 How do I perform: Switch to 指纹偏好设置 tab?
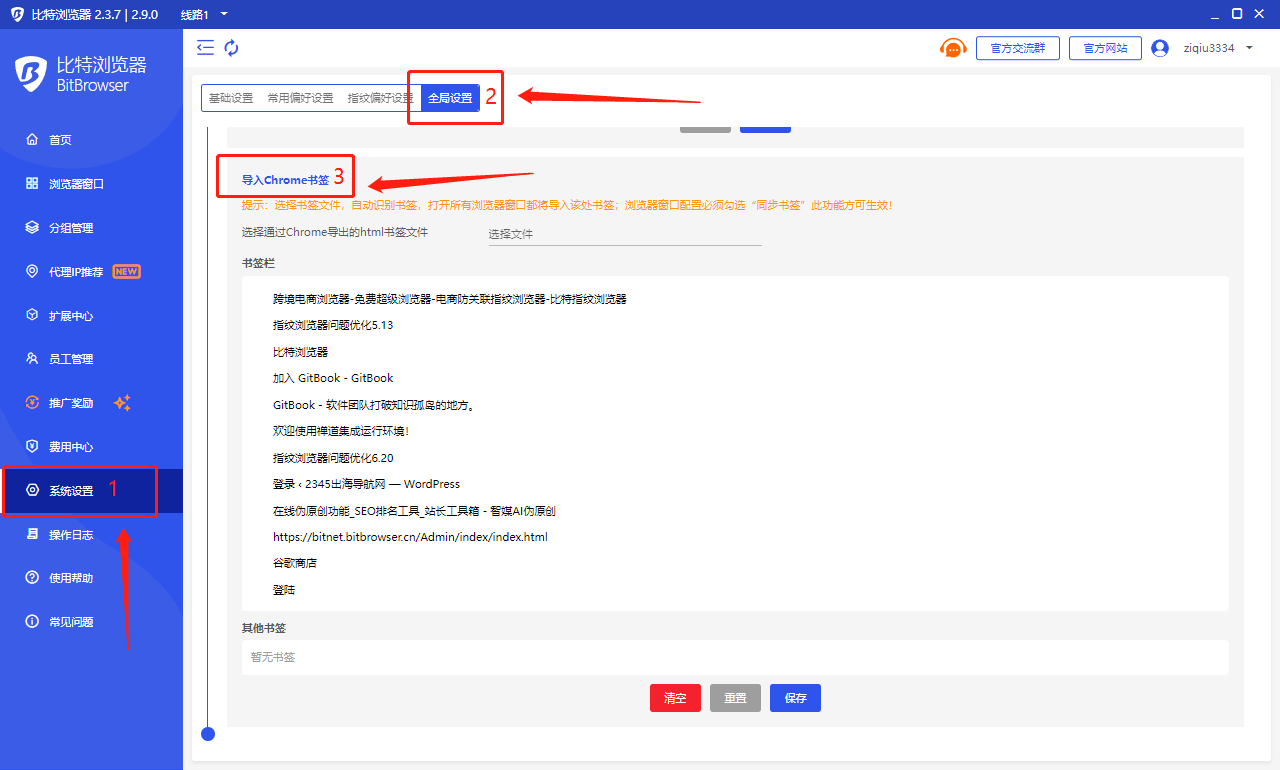(x=380, y=98)
